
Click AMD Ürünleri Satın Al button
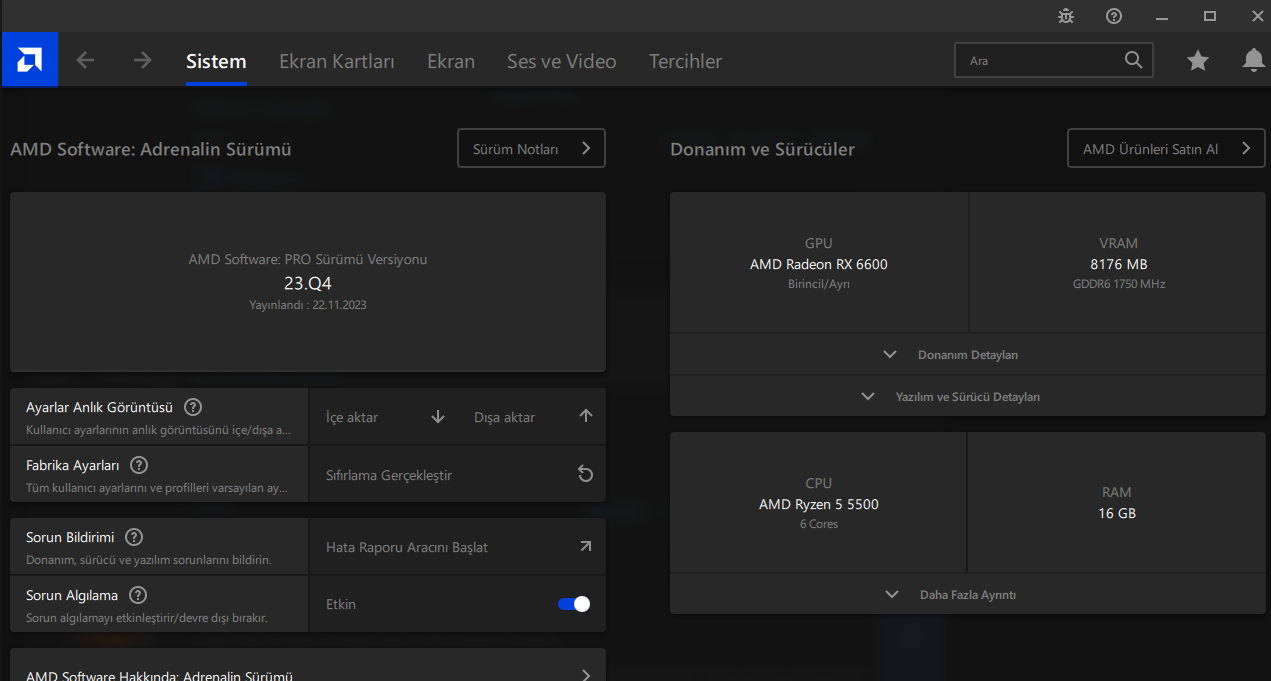(1166, 148)
